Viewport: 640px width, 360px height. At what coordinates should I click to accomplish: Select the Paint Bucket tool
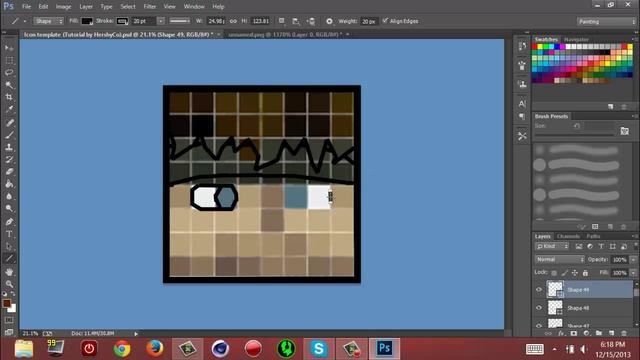tap(9, 184)
